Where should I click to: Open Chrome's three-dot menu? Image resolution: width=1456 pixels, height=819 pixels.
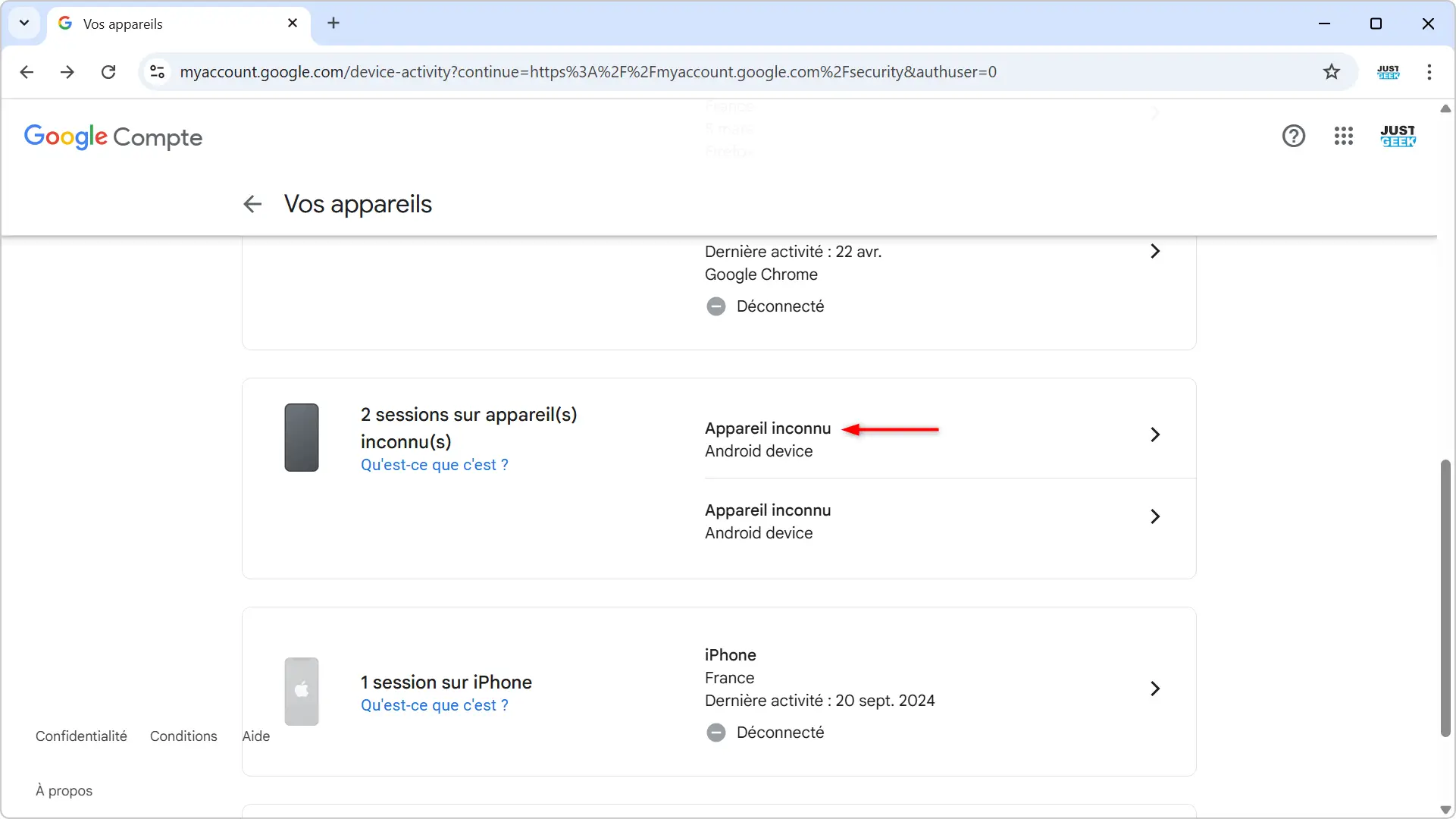[x=1429, y=72]
